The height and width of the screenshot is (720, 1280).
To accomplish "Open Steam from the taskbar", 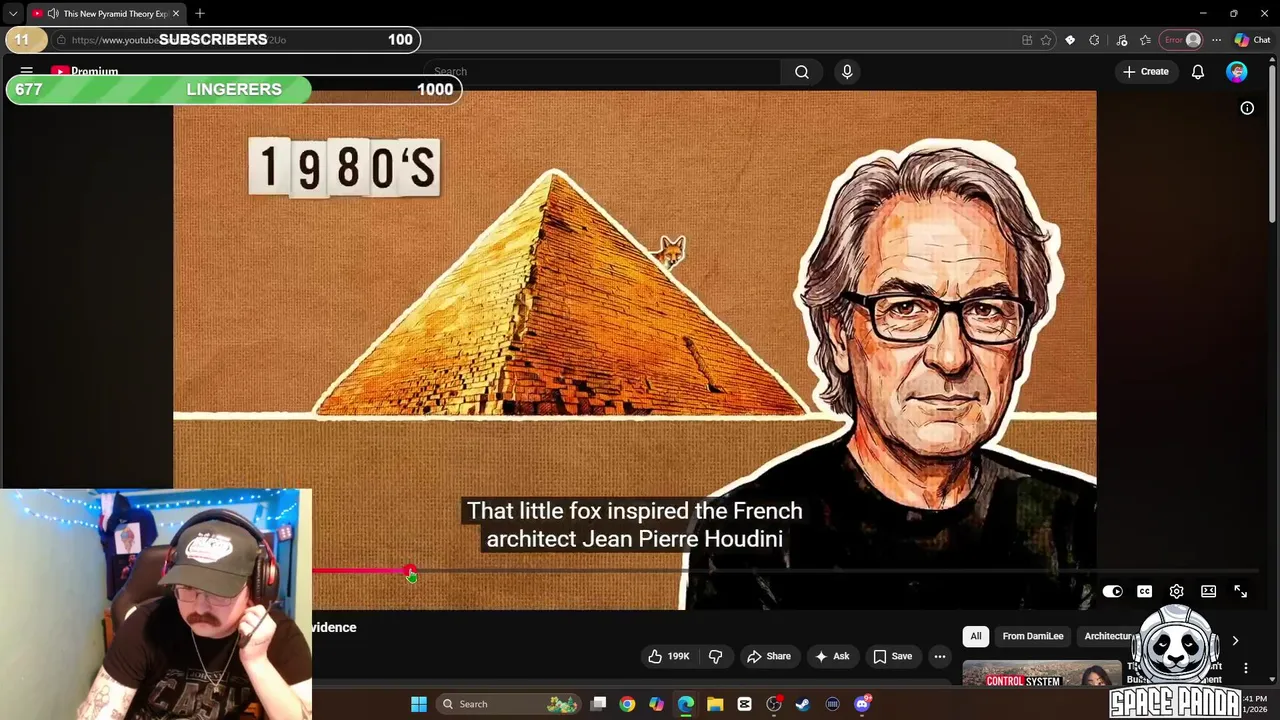I will 803,704.
